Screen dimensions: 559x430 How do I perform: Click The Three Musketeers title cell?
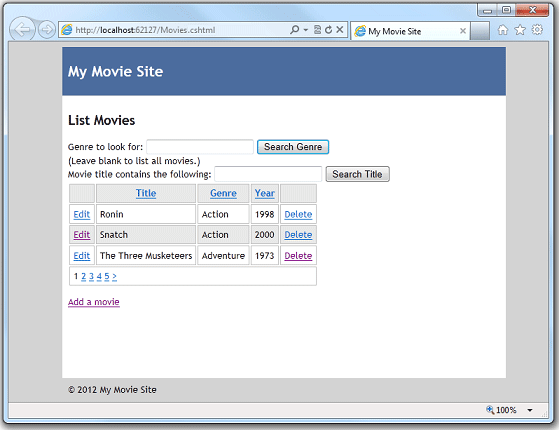click(x=146, y=256)
